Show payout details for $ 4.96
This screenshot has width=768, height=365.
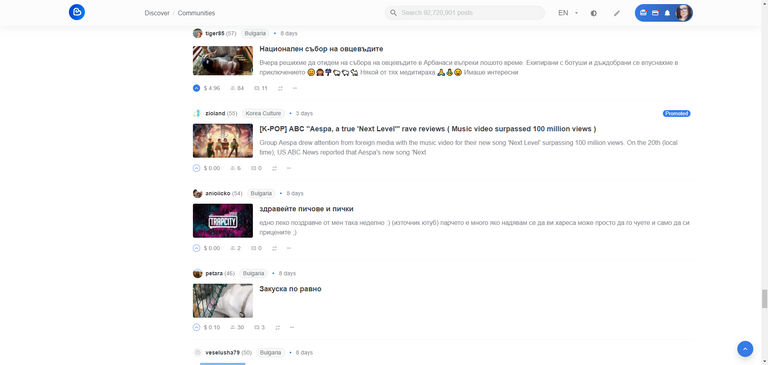212,88
